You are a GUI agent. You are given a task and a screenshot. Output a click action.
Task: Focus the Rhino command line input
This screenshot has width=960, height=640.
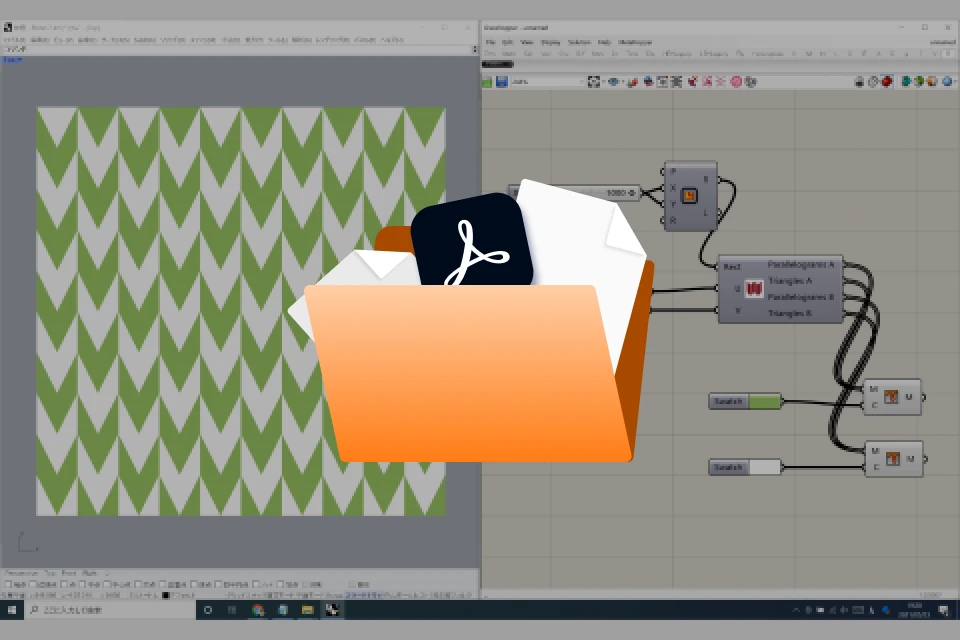[x=238, y=49]
